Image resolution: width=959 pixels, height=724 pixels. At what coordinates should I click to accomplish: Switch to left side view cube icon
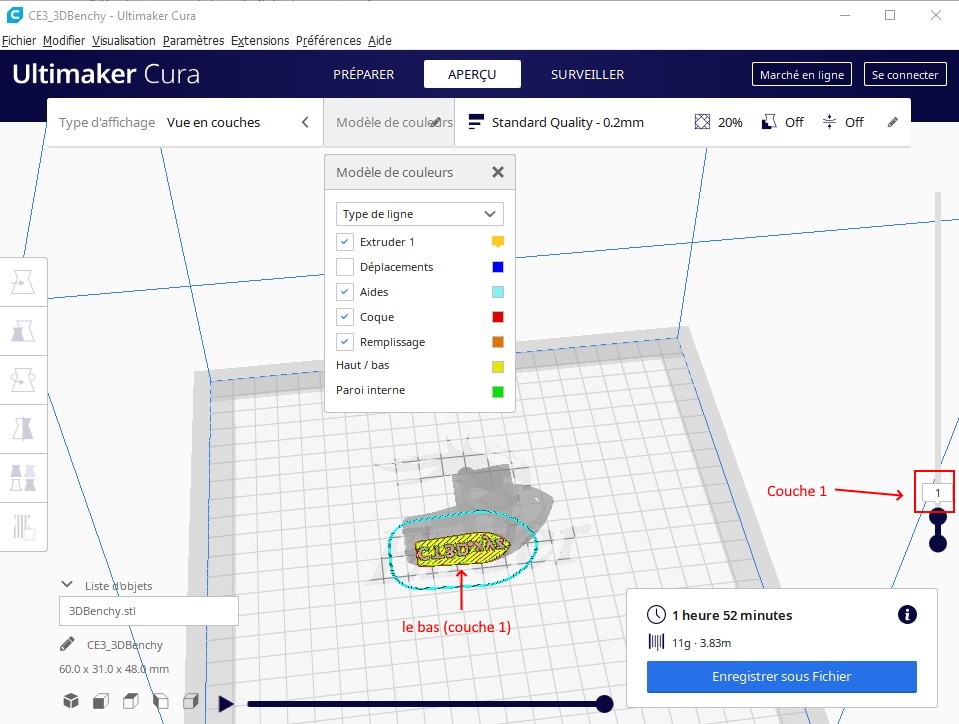pyautogui.click(x=161, y=701)
